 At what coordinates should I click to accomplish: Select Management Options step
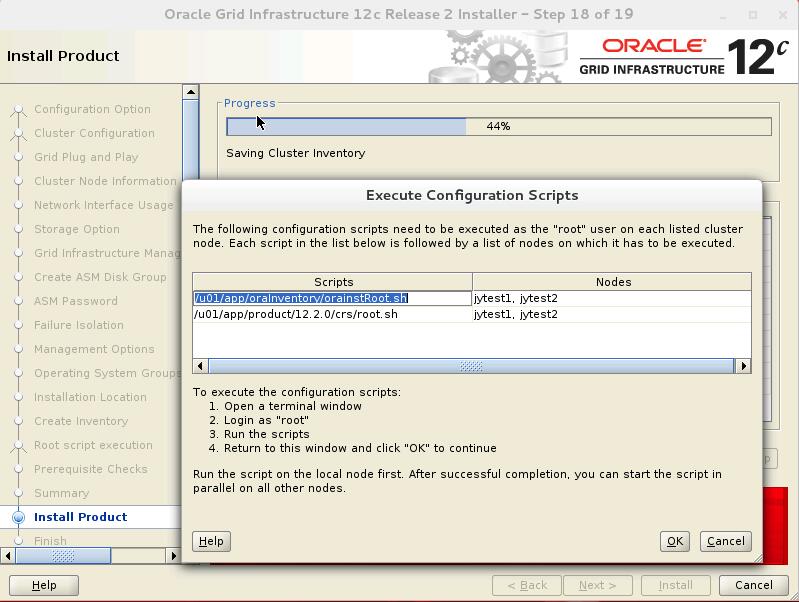(x=94, y=349)
